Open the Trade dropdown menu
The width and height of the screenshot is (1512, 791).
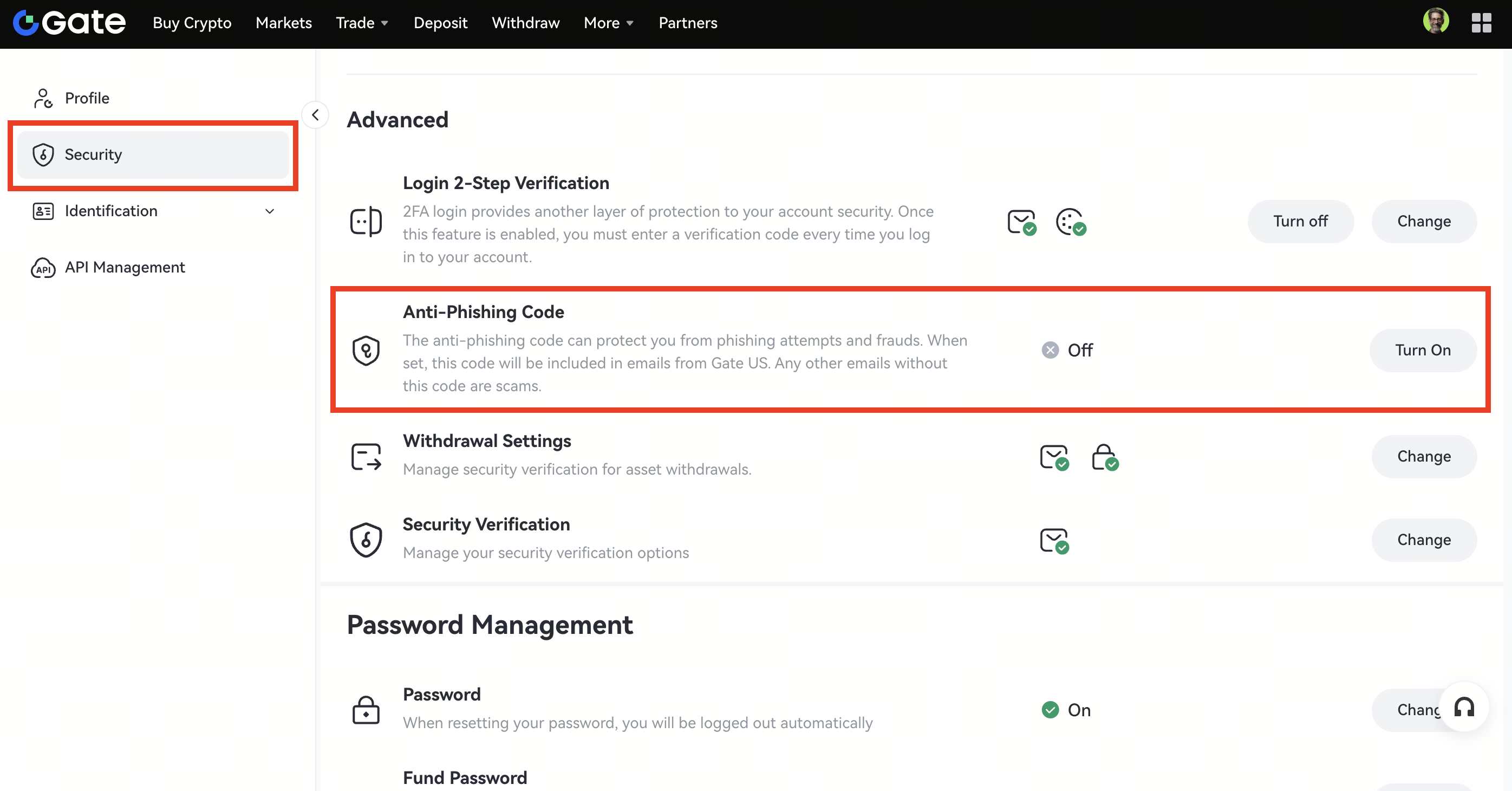coord(362,23)
